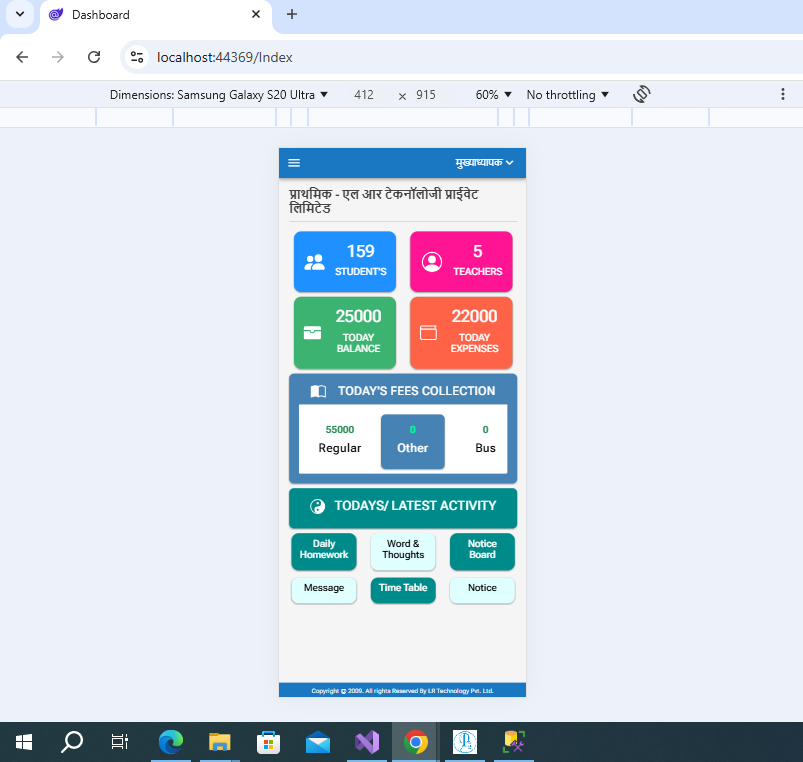
Task: Click the students group icon on blue card
Action: 315,262
